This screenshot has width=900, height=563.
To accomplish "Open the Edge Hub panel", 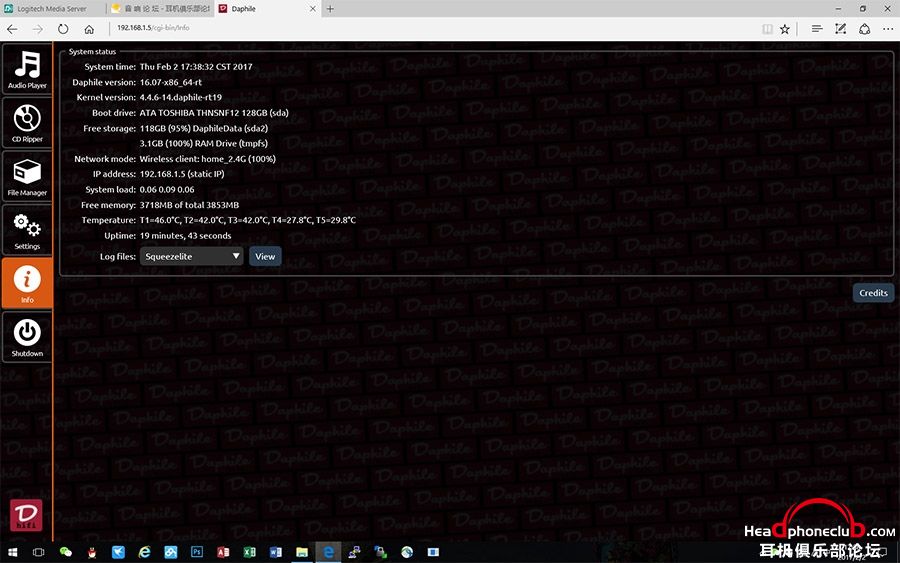I will (817, 29).
